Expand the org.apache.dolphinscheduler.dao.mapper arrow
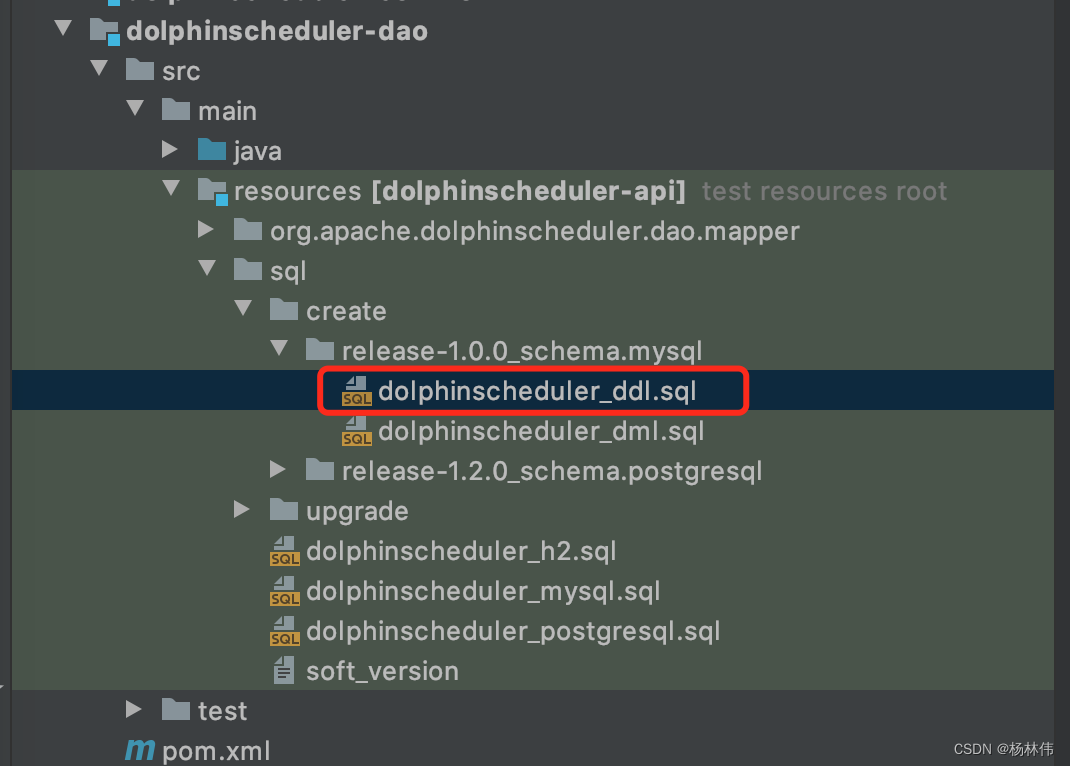Image resolution: width=1070 pixels, height=766 pixels. click(205, 229)
